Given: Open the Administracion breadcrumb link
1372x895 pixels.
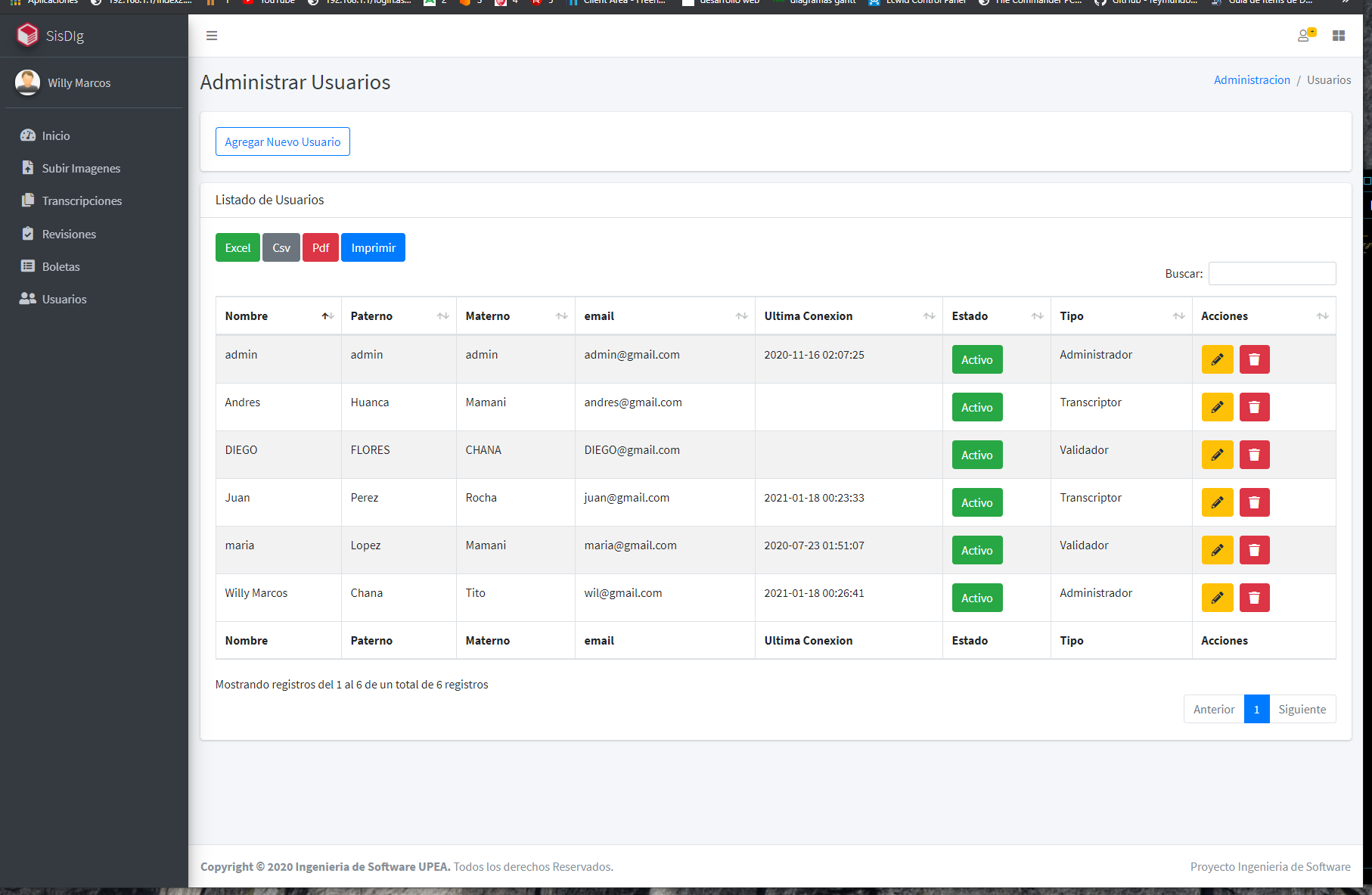Looking at the screenshot, I should 1252,79.
